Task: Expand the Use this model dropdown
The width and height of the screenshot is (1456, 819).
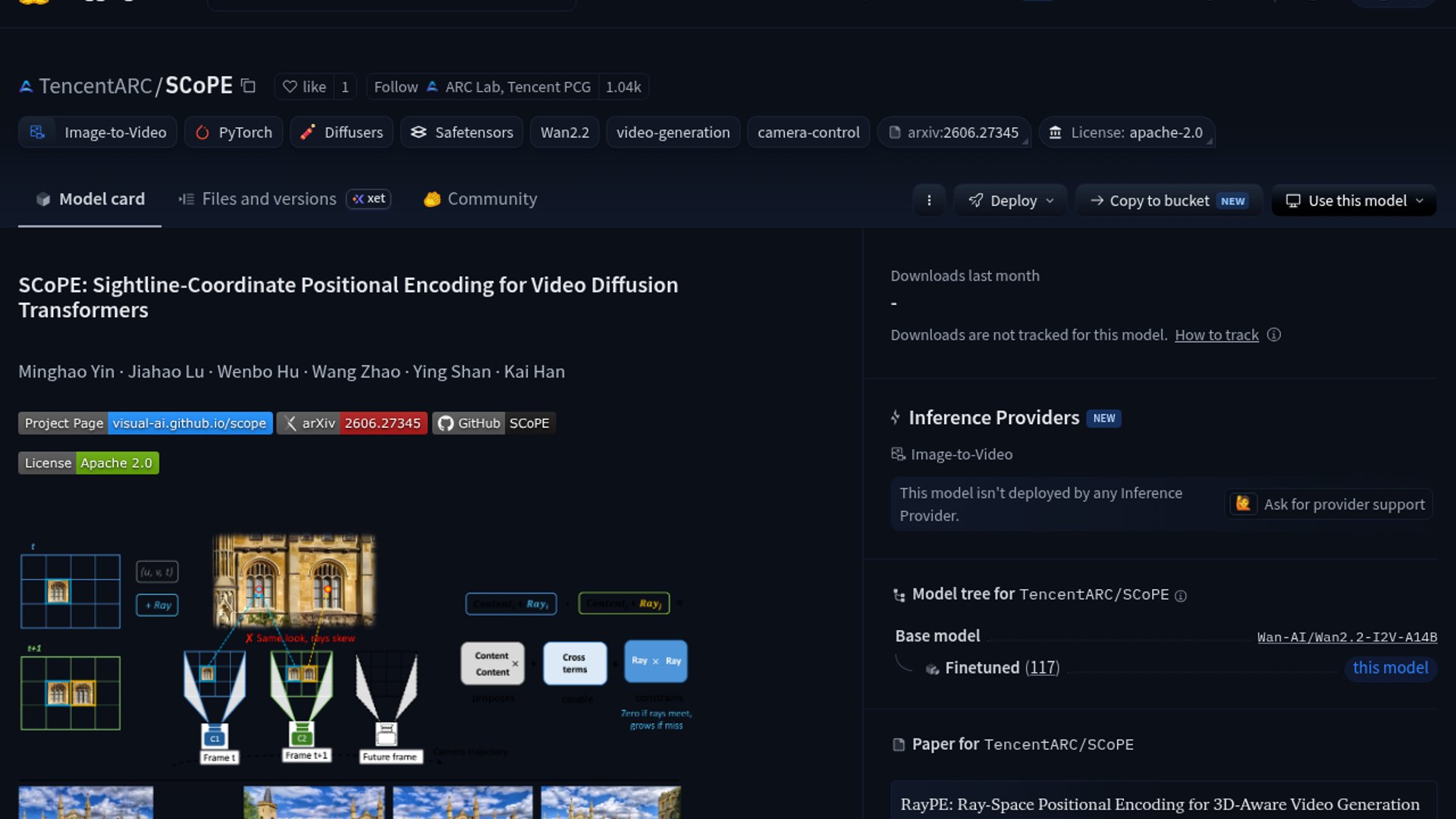Action: click(x=1354, y=200)
